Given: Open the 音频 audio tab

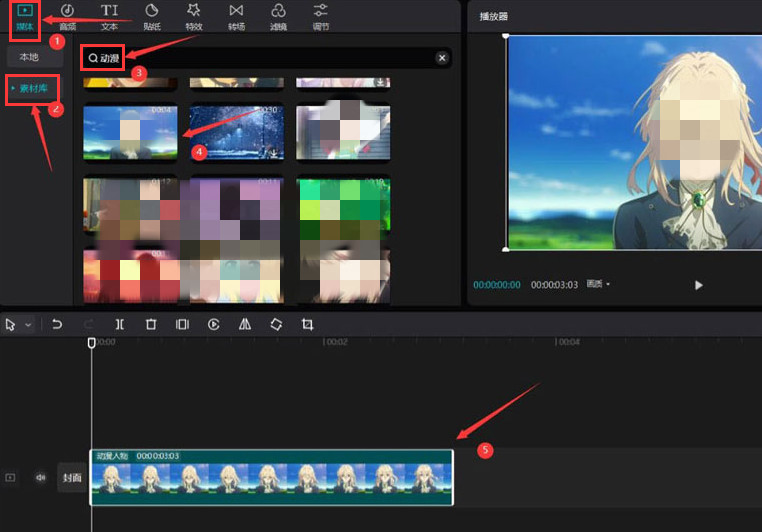Looking at the screenshot, I should pyautogui.click(x=68, y=17).
